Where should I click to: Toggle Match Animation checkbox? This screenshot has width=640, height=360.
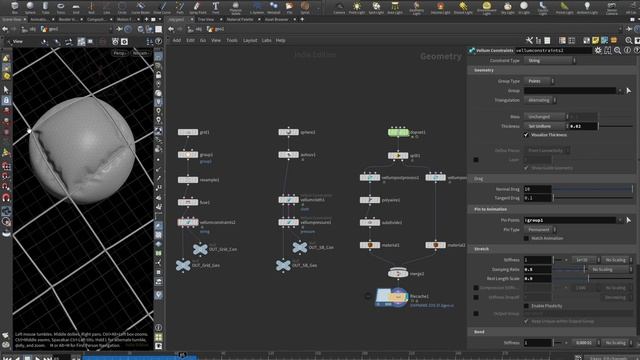[526, 238]
